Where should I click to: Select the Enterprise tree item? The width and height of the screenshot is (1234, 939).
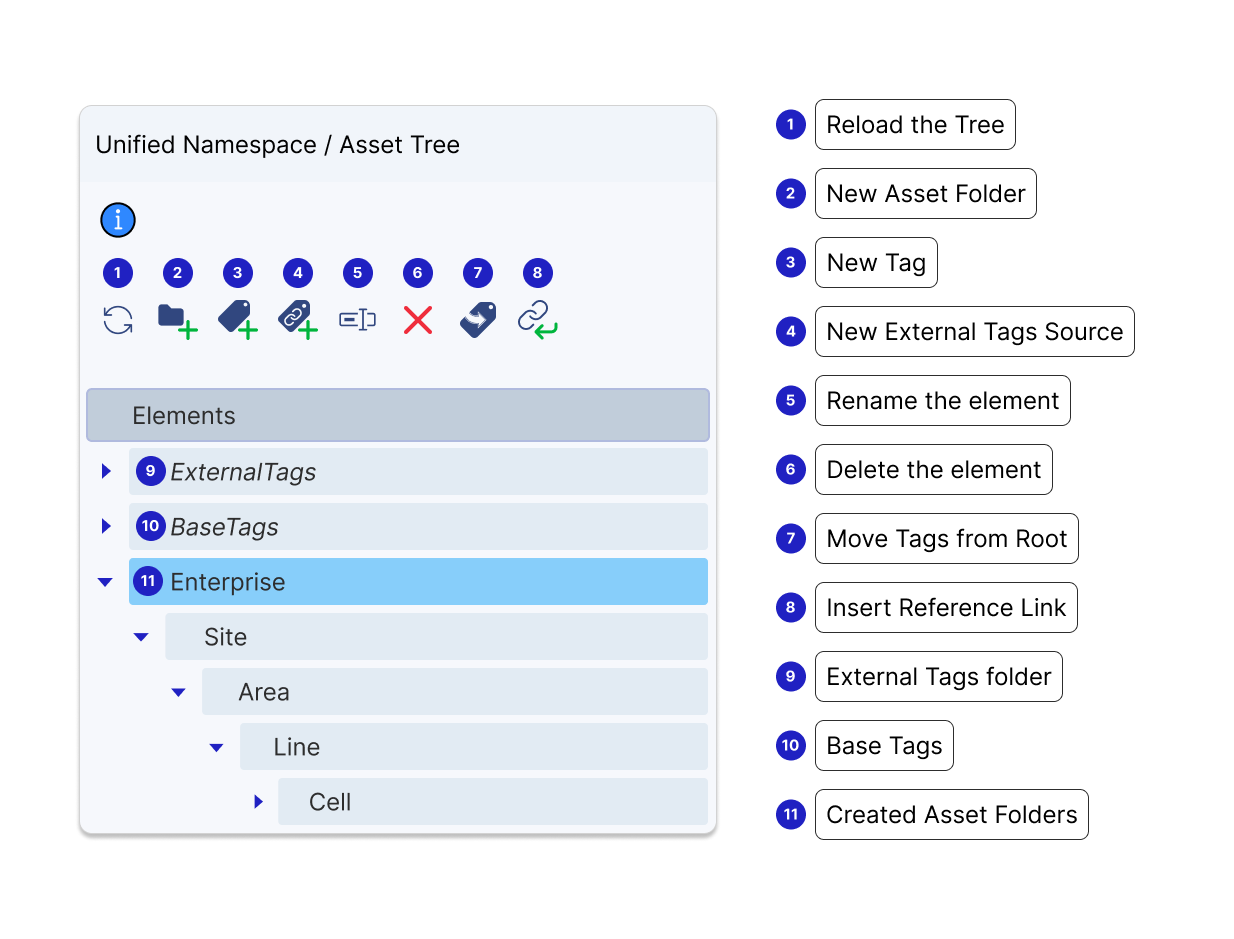(420, 582)
